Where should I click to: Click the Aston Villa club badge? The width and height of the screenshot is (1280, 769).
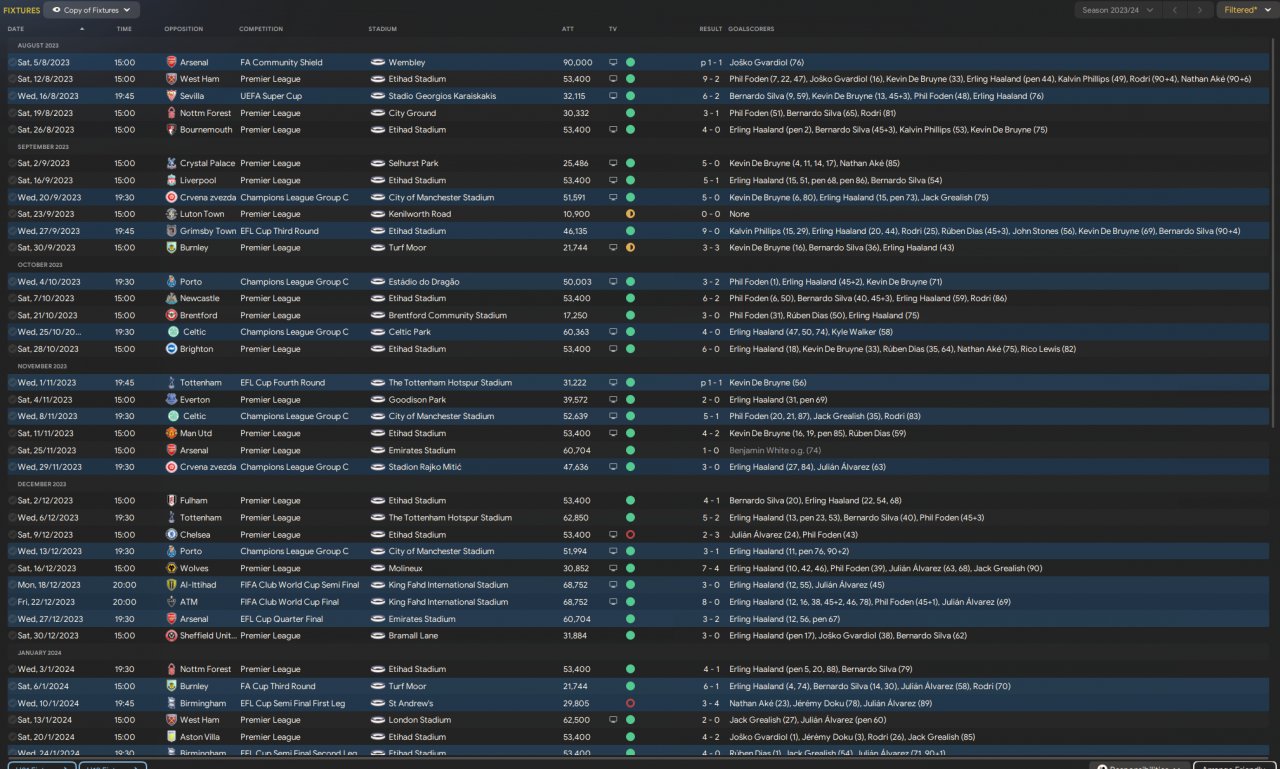tap(172, 736)
